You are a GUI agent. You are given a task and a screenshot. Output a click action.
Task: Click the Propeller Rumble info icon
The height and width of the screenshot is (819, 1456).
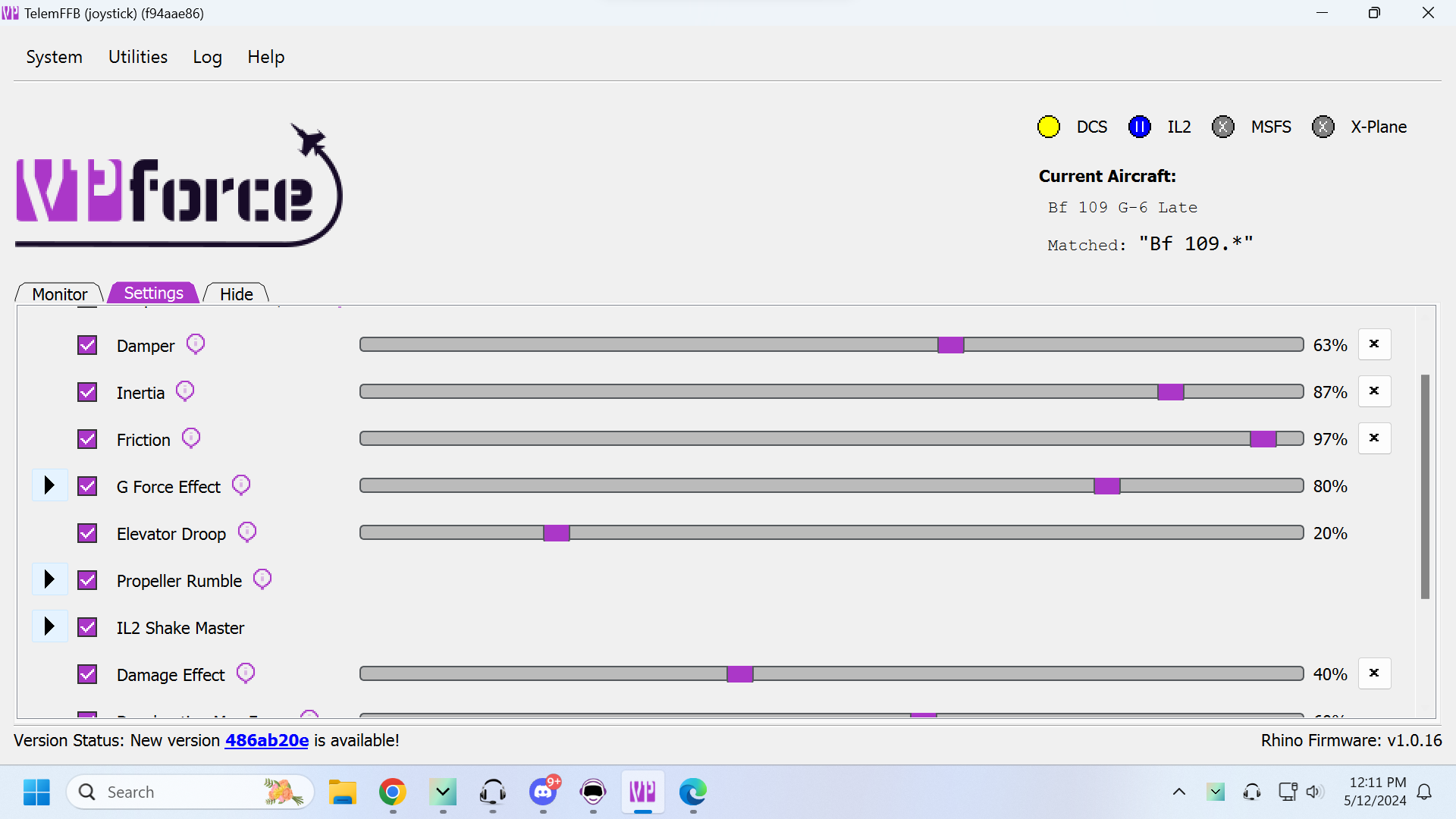[262, 579]
